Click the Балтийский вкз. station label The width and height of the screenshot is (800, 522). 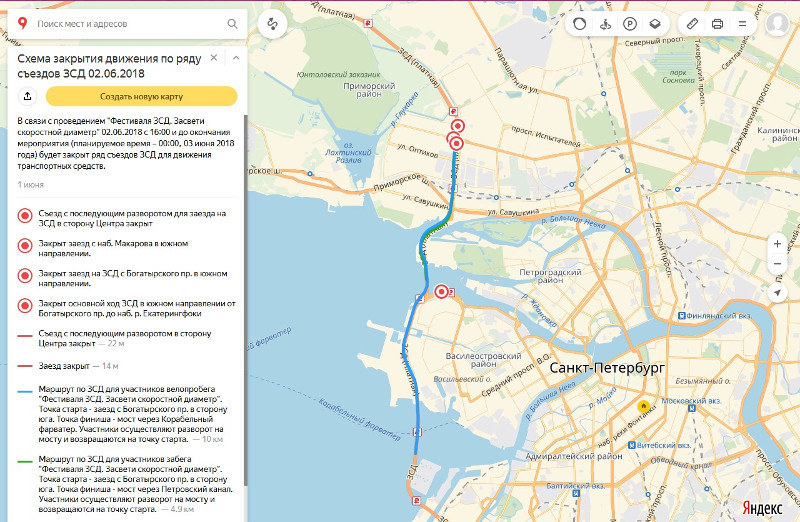[x=576, y=486]
